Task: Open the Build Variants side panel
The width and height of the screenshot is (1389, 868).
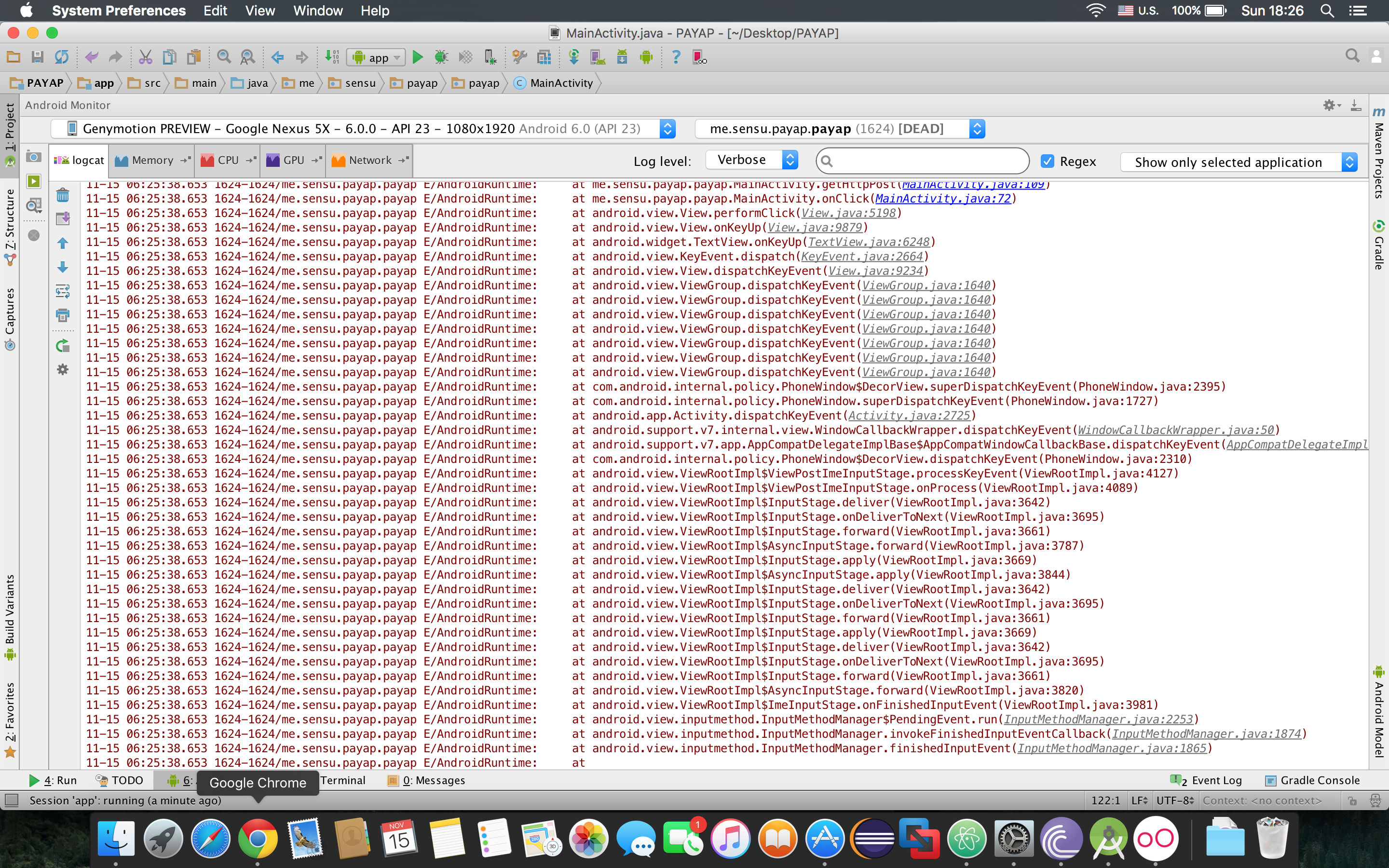Action: click(x=10, y=617)
